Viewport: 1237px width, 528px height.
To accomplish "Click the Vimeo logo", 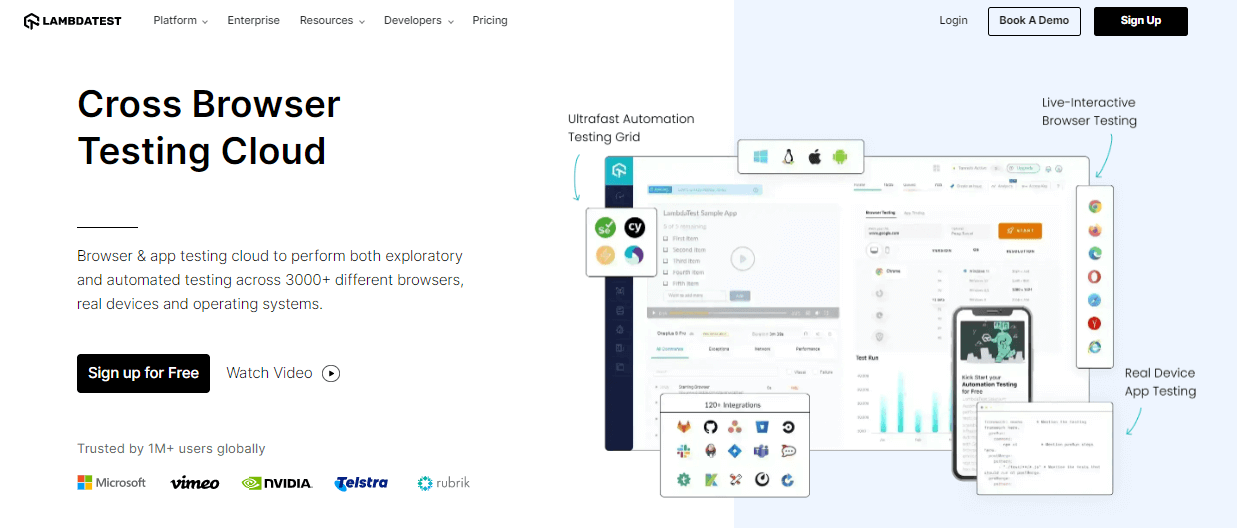I will tap(195, 483).
